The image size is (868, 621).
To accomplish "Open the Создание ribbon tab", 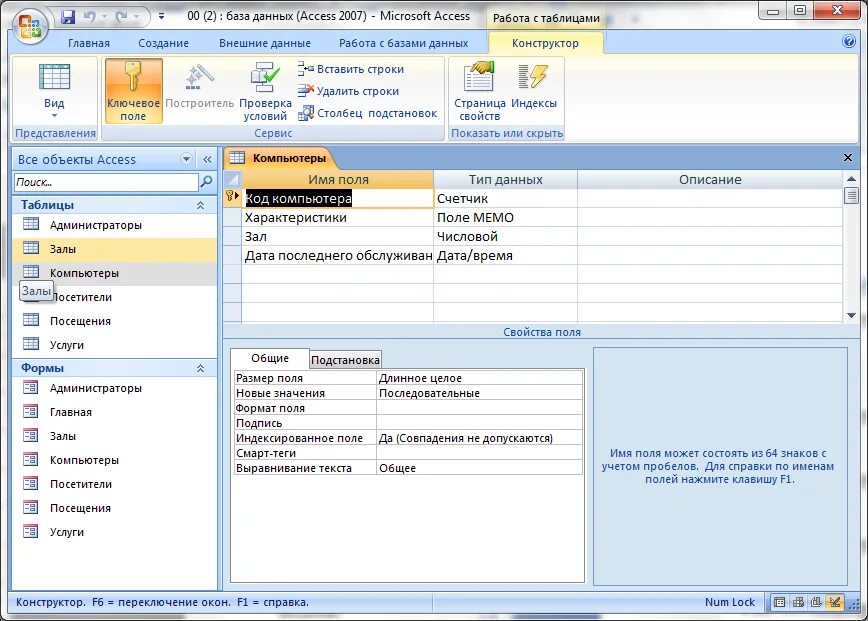I will point(163,43).
